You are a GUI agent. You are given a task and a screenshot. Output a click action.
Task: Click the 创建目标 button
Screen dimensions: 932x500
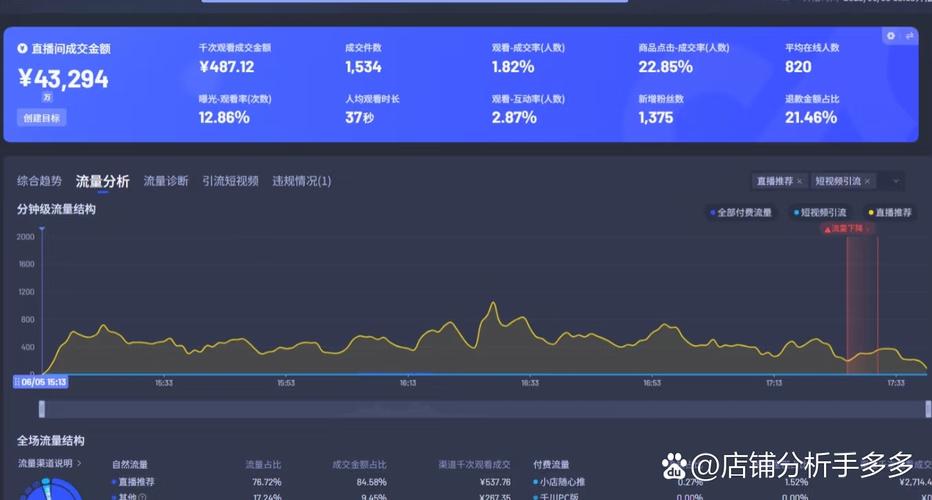[42, 118]
